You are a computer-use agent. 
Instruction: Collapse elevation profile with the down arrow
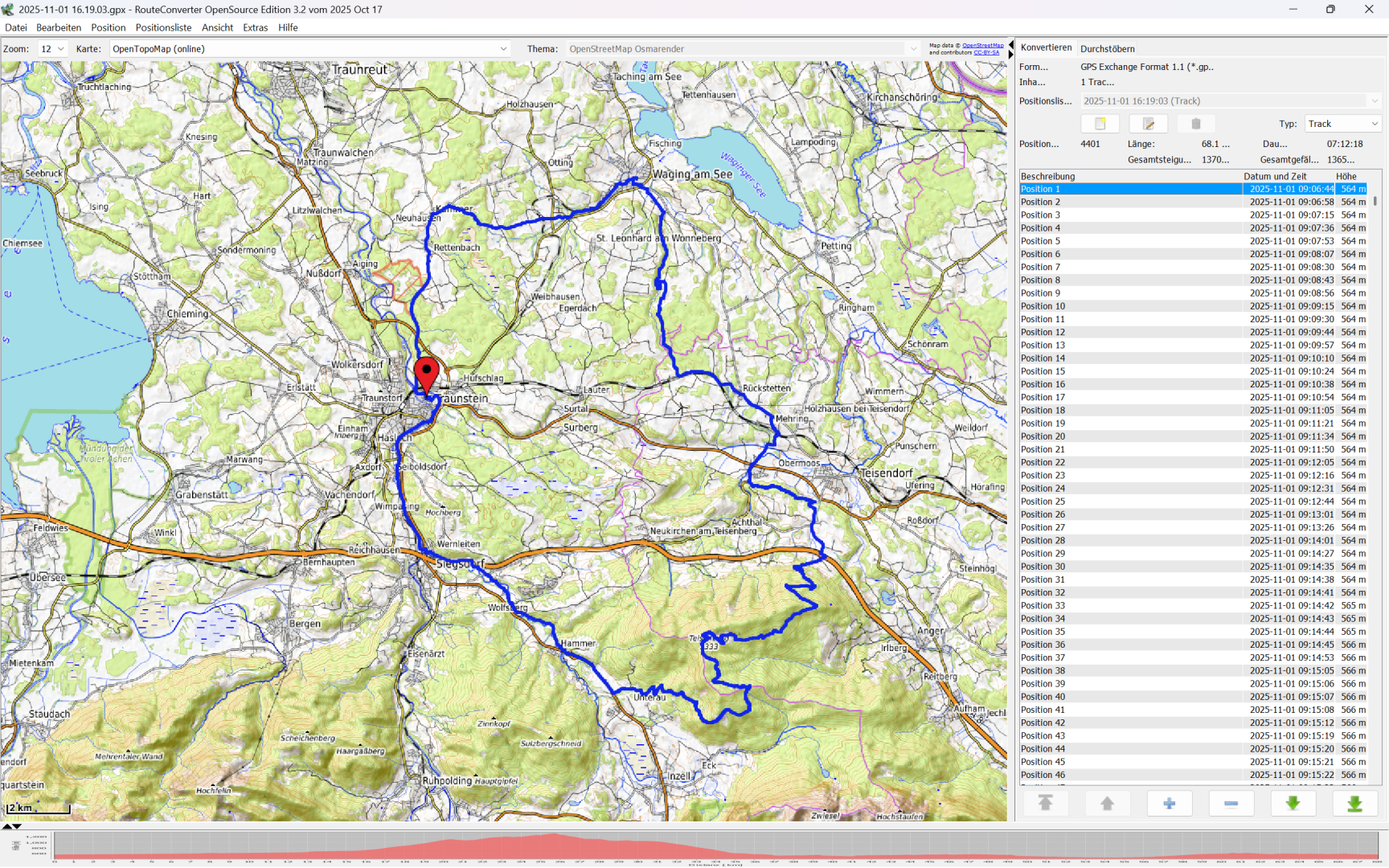point(17,826)
